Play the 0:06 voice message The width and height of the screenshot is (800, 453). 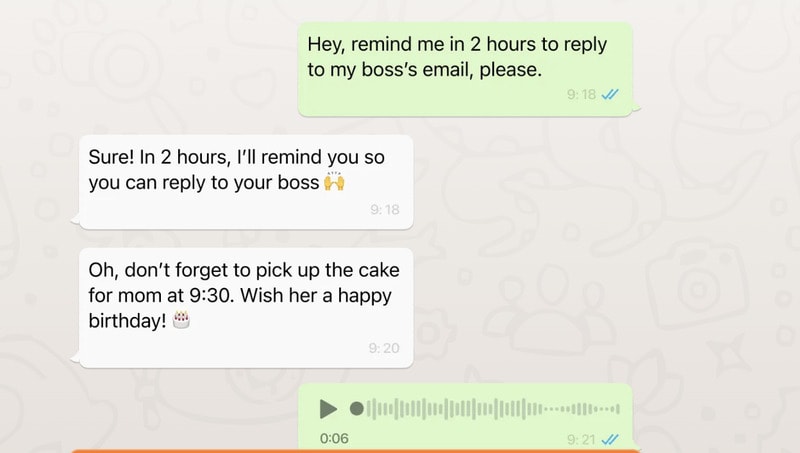[328, 409]
